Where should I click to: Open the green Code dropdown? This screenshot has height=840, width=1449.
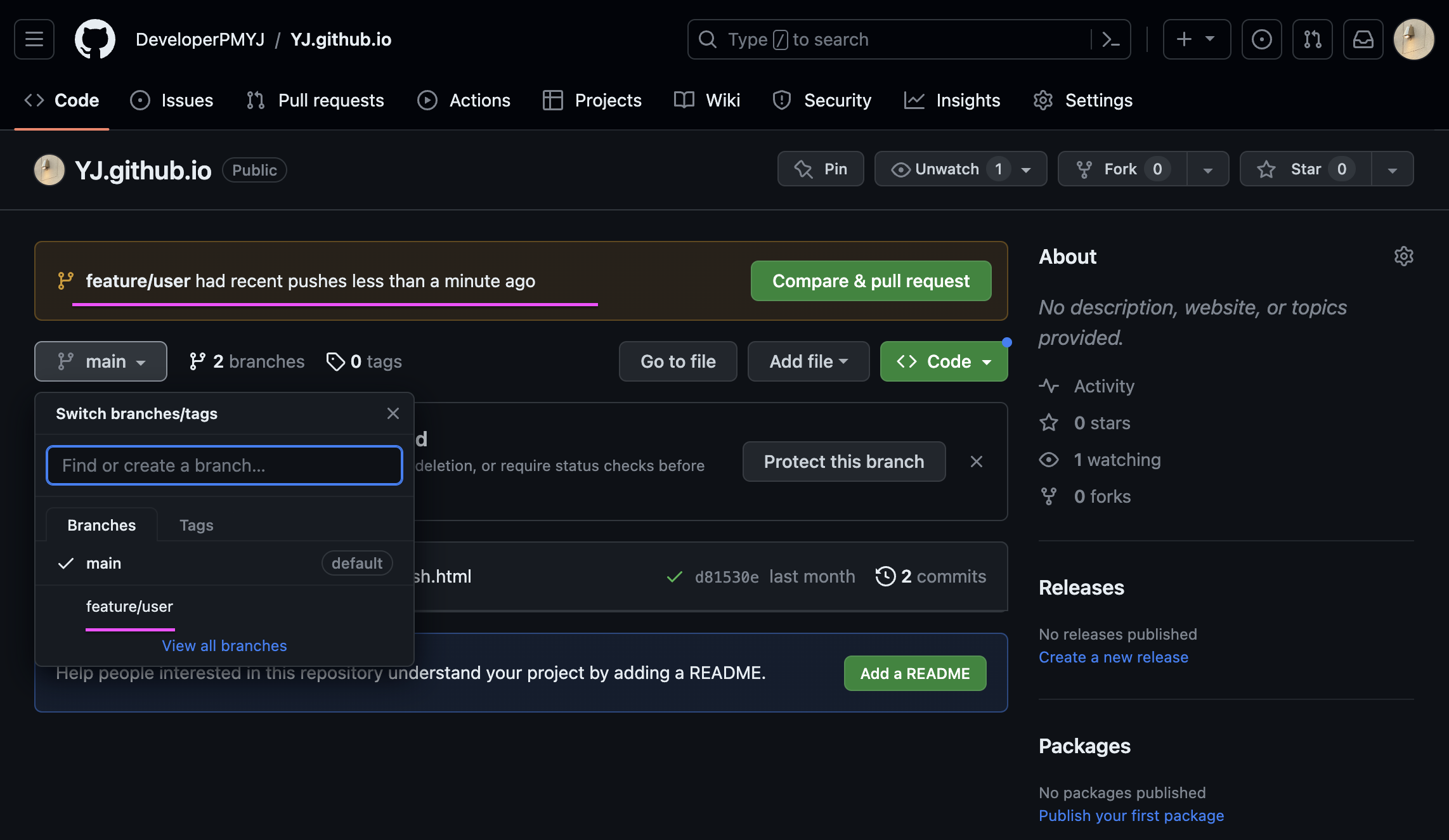944,361
